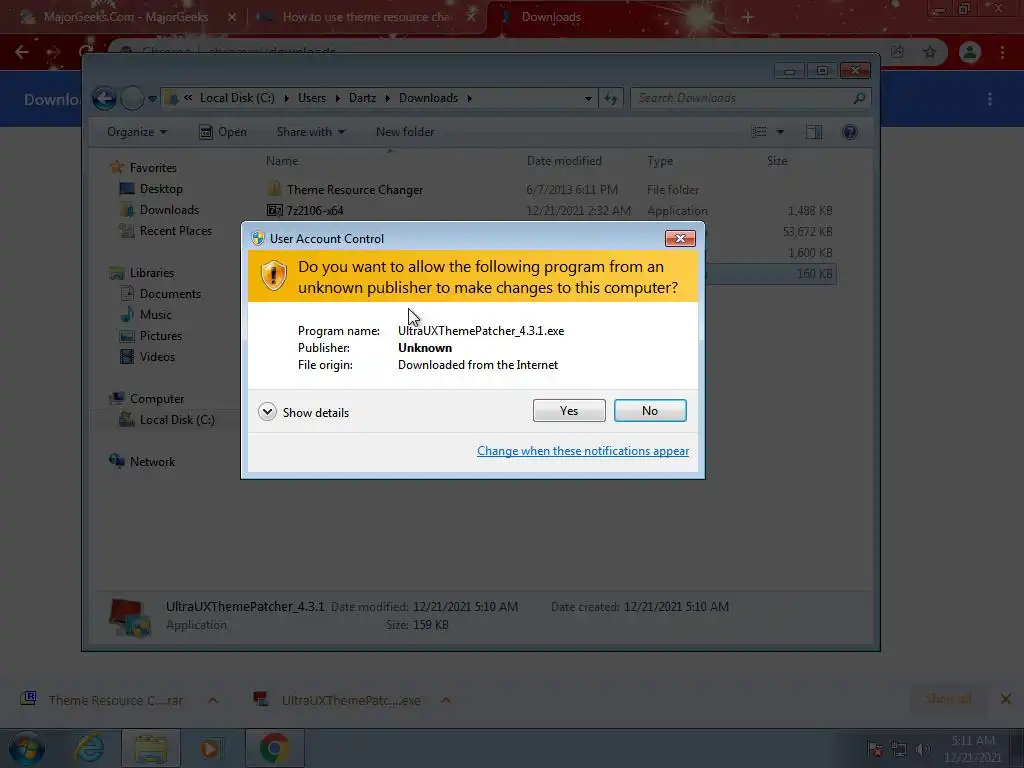Expand Show details in the UAC dialog
This screenshot has height=768, width=1024.
coord(304,412)
